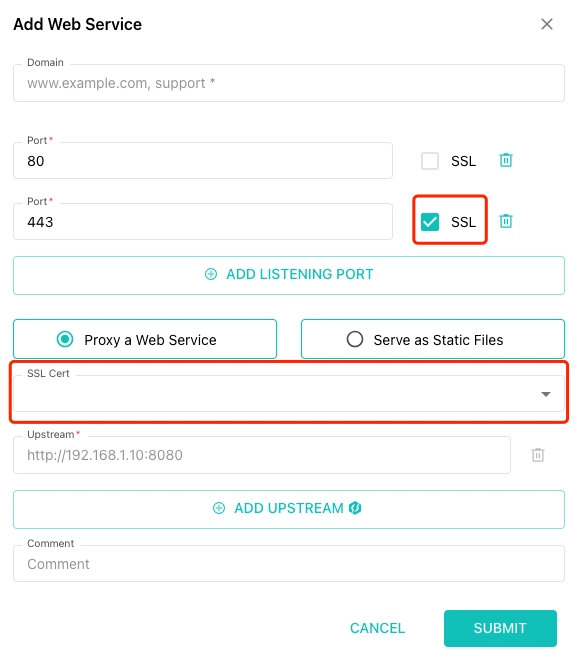Submit the web service form
This screenshot has height=658, width=578.
(500, 628)
